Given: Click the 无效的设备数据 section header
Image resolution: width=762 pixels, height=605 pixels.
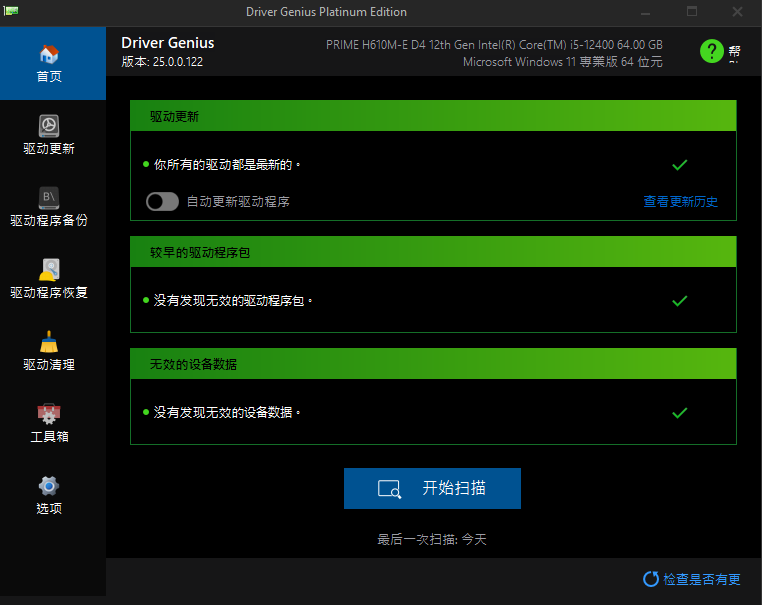Looking at the screenshot, I should (433, 363).
